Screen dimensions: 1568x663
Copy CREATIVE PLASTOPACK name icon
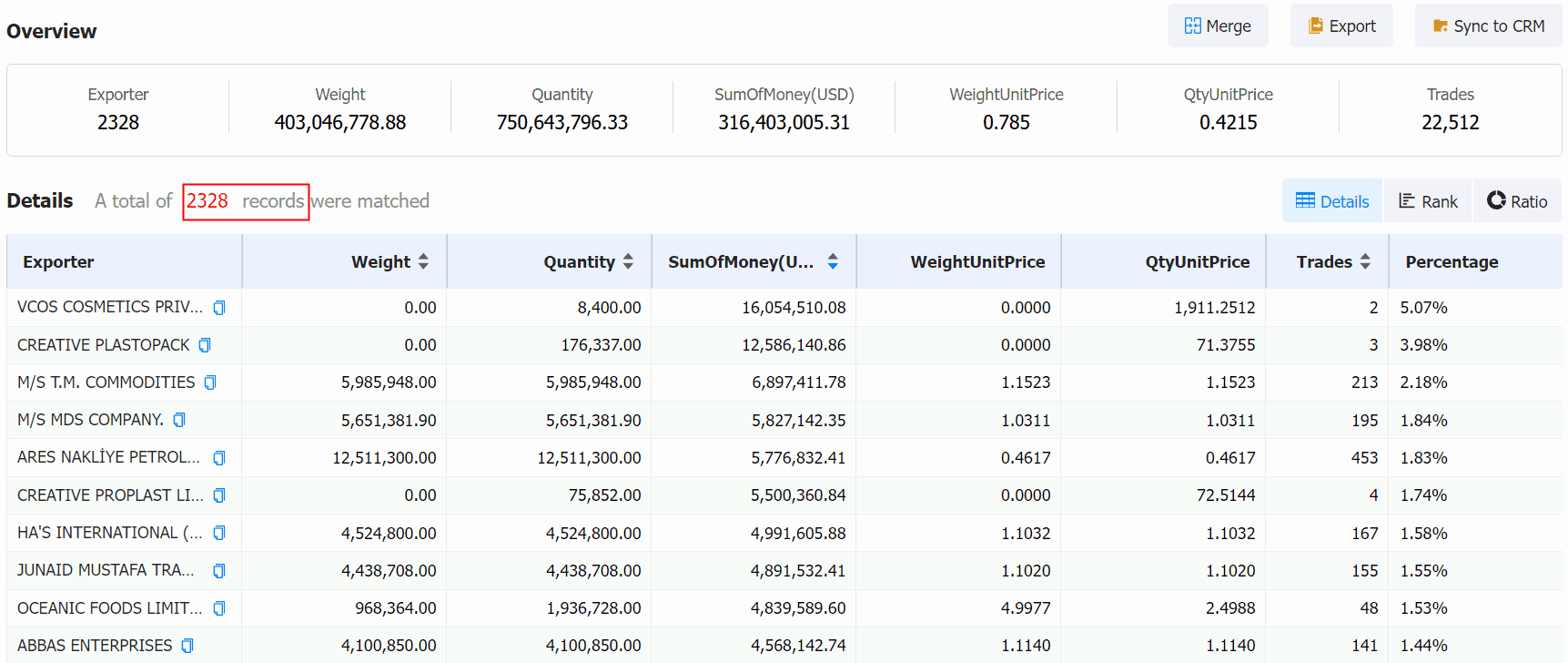(x=205, y=345)
